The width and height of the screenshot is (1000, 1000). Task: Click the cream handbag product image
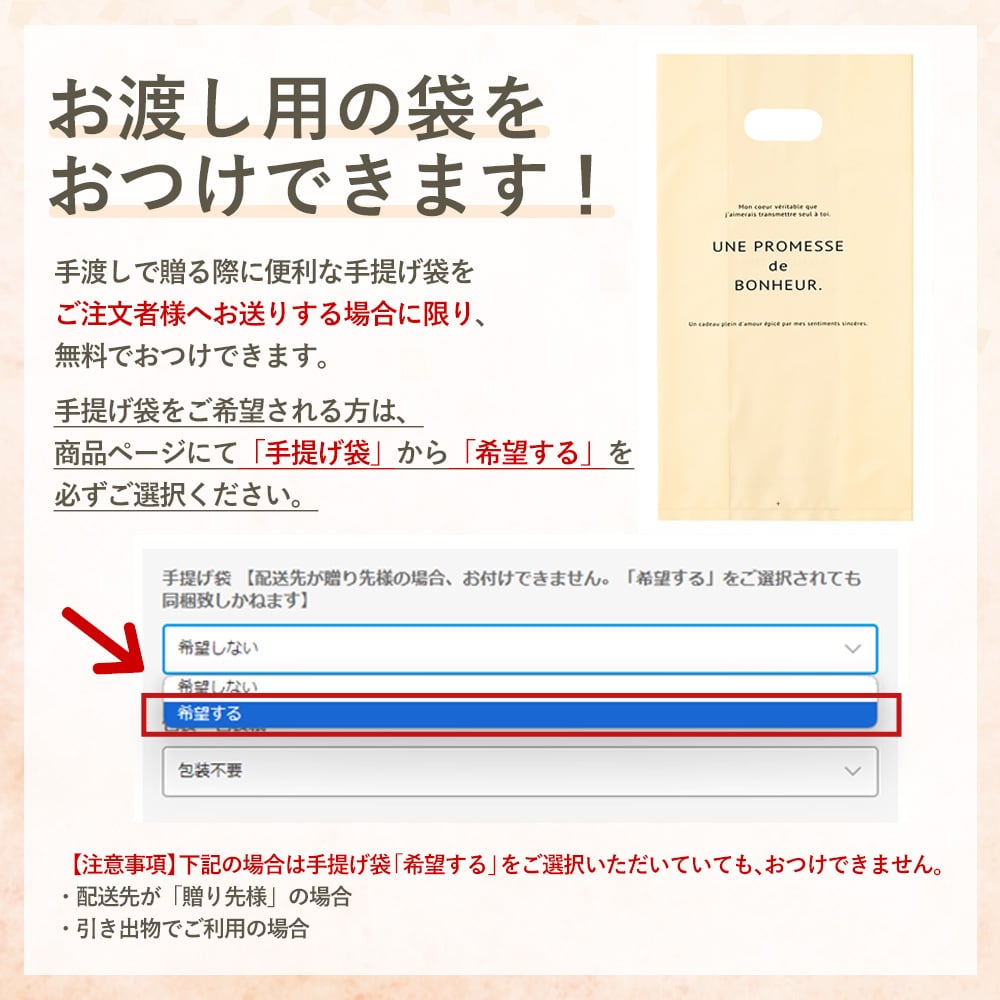pos(785,287)
